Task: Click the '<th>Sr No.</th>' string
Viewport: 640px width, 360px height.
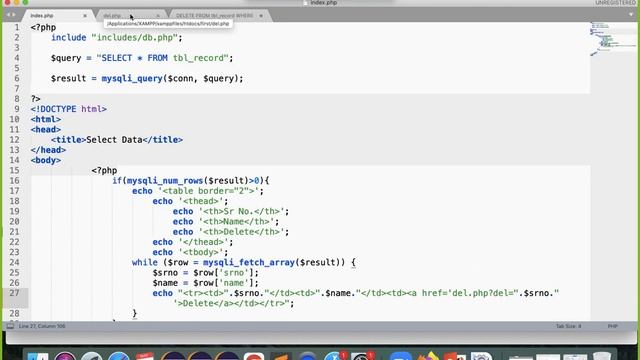Action: [241, 211]
